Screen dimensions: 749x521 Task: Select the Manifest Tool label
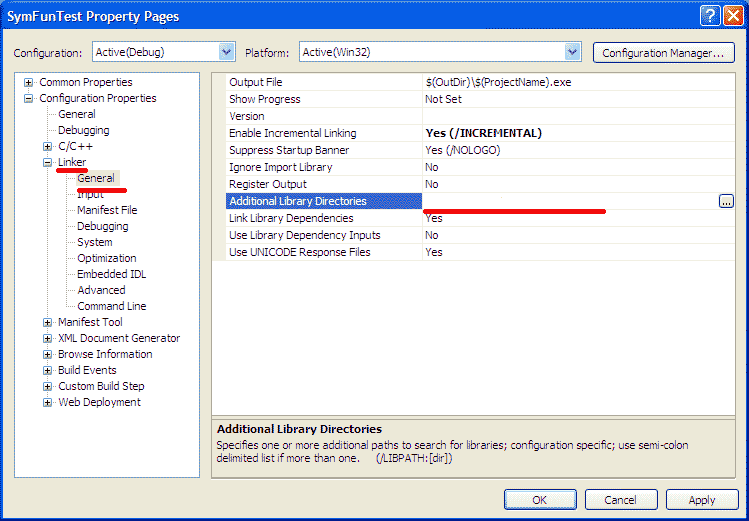click(90, 322)
